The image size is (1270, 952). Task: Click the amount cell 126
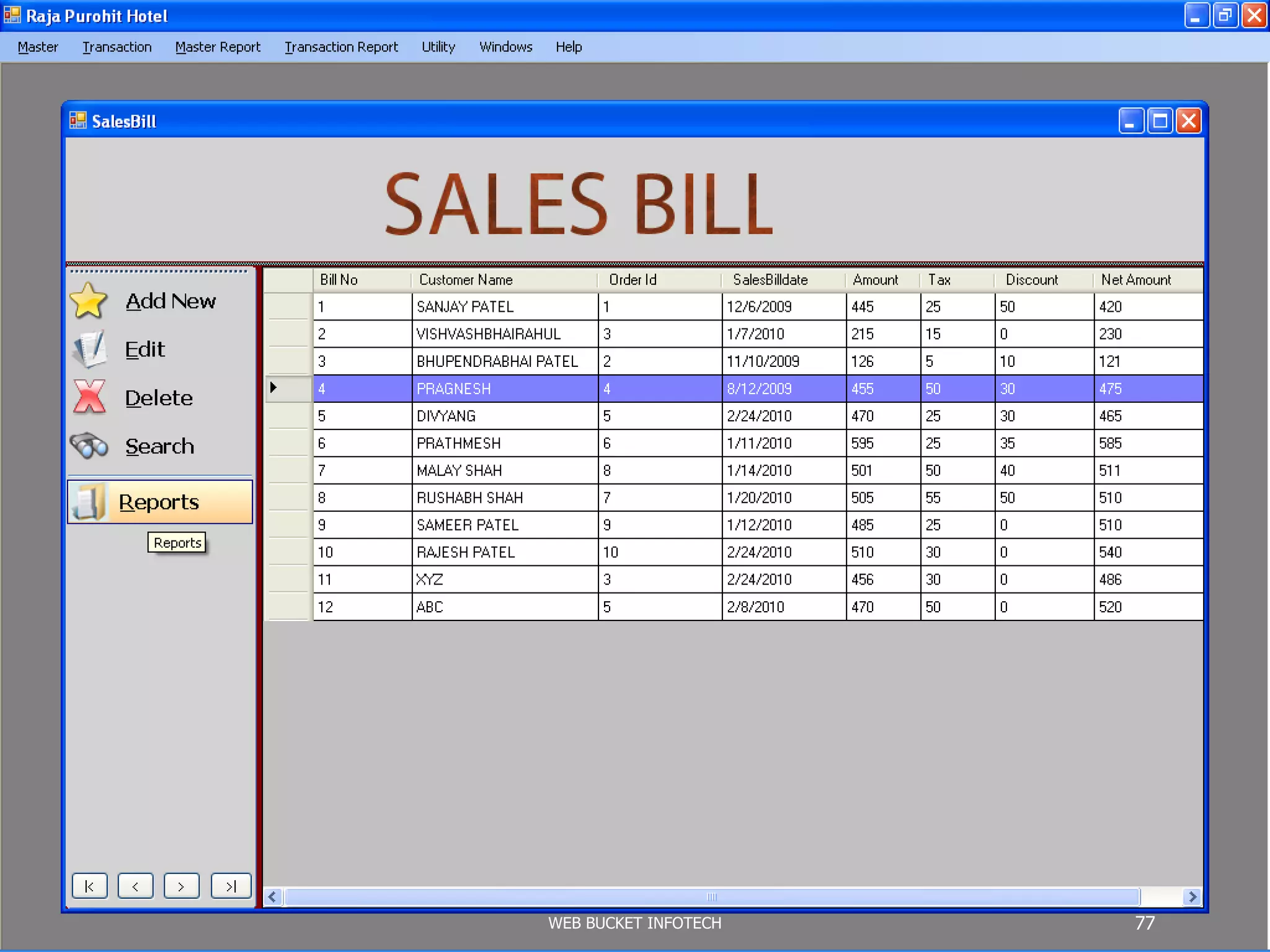(x=883, y=361)
